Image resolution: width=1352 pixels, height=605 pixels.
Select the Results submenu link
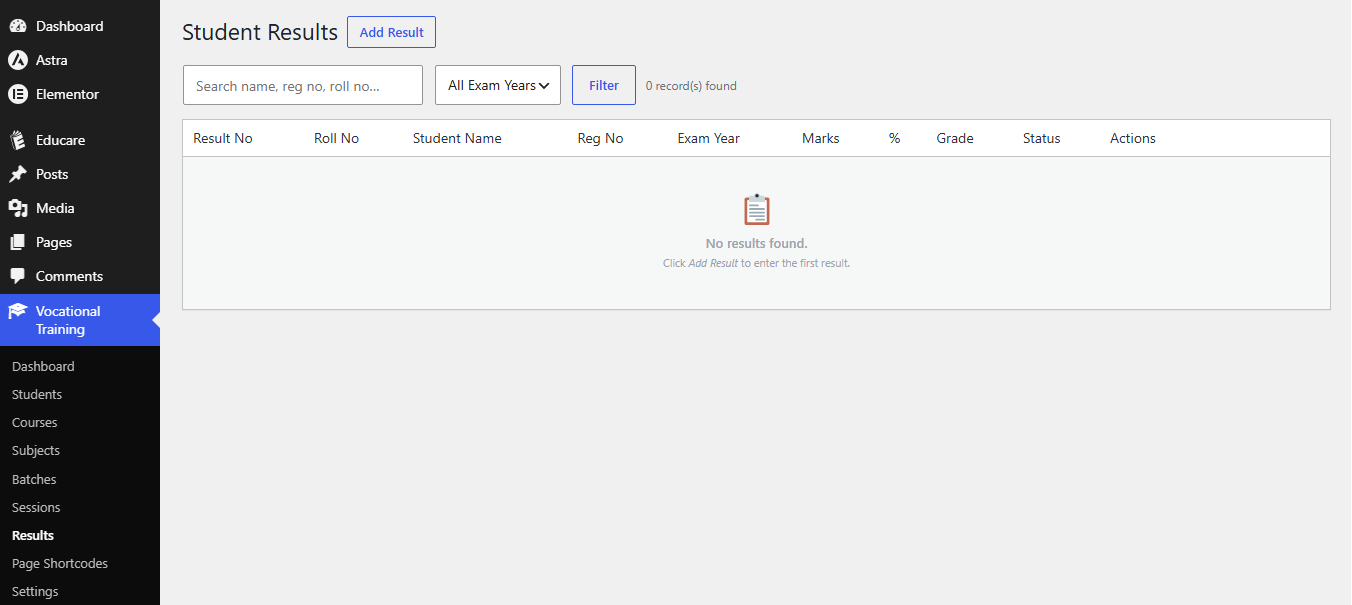33,535
